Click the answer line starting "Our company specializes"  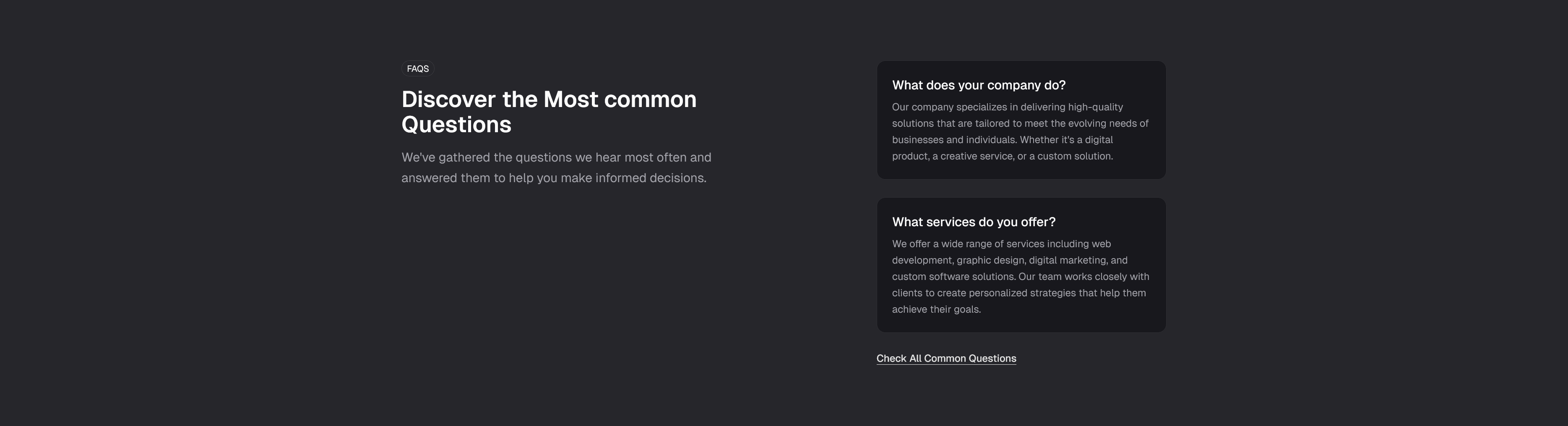[1007, 107]
